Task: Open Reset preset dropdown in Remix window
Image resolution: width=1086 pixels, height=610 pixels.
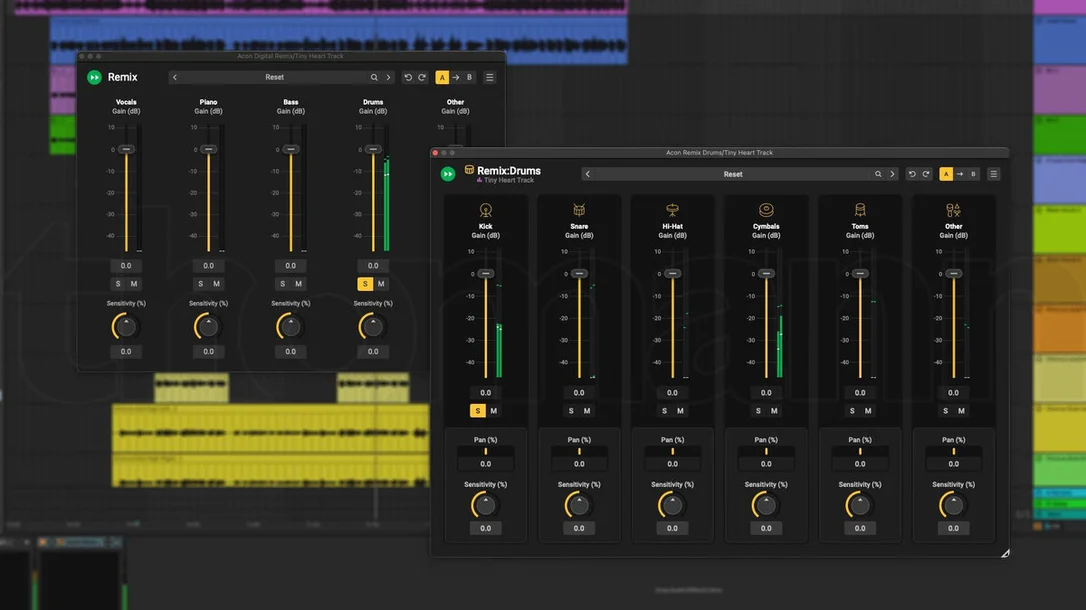Action: [x=274, y=77]
